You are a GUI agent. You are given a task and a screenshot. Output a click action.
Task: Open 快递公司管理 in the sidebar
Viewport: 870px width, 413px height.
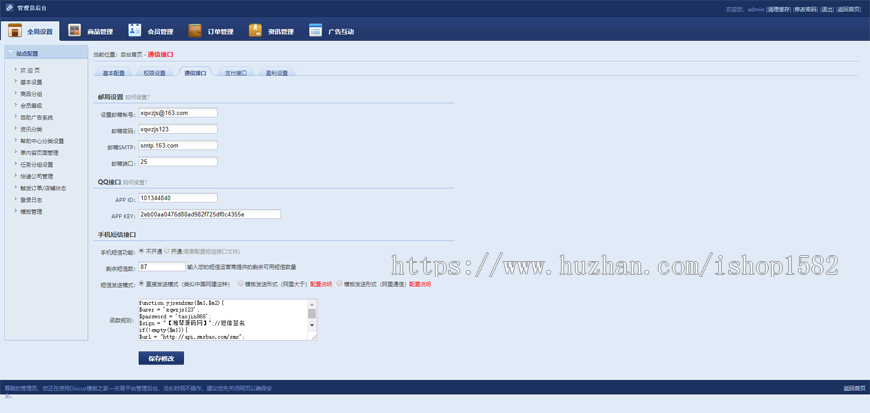(x=37, y=177)
